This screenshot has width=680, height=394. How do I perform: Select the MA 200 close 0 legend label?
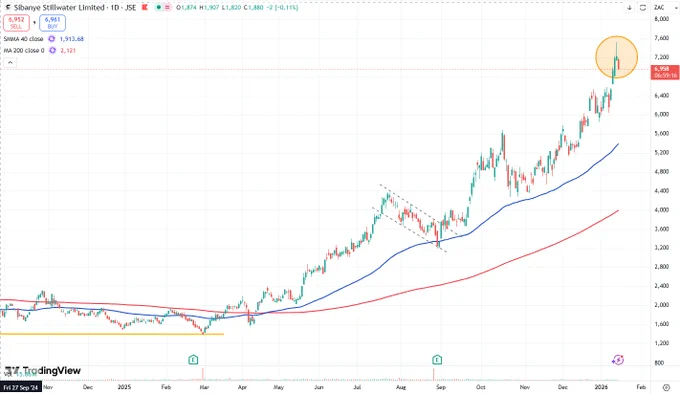click(x=24, y=50)
